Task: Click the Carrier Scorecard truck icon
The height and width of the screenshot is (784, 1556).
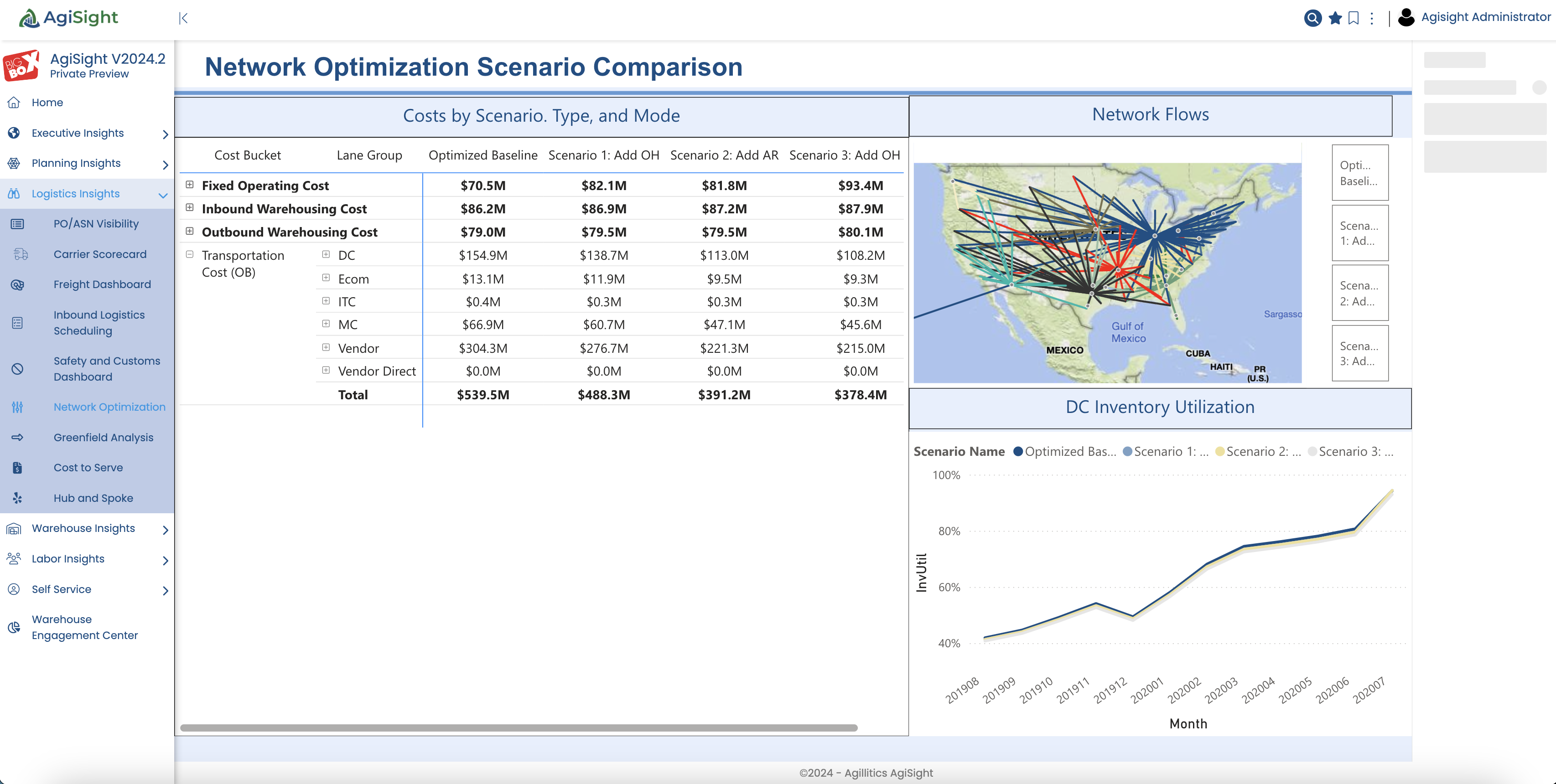Action: click(x=21, y=254)
